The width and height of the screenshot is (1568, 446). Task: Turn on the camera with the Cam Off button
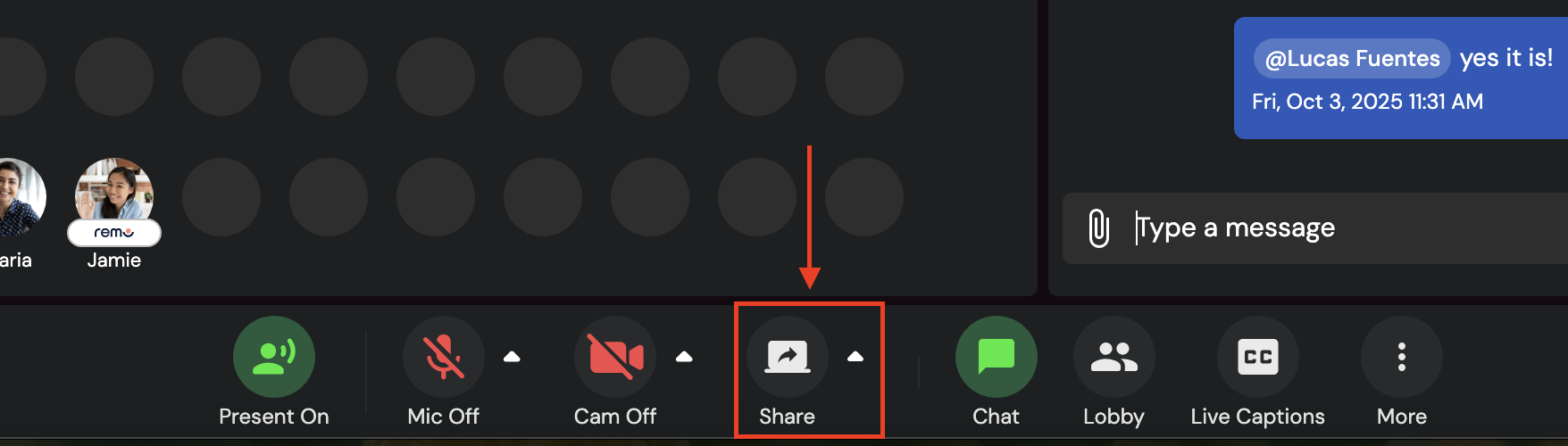(615, 357)
